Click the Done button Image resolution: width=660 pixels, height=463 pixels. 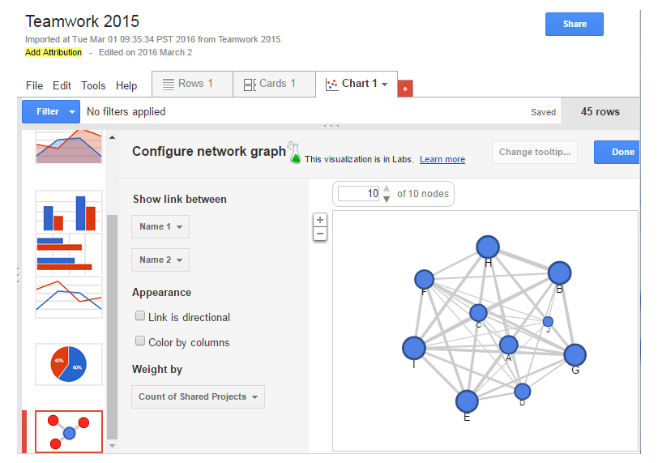[x=617, y=152]
